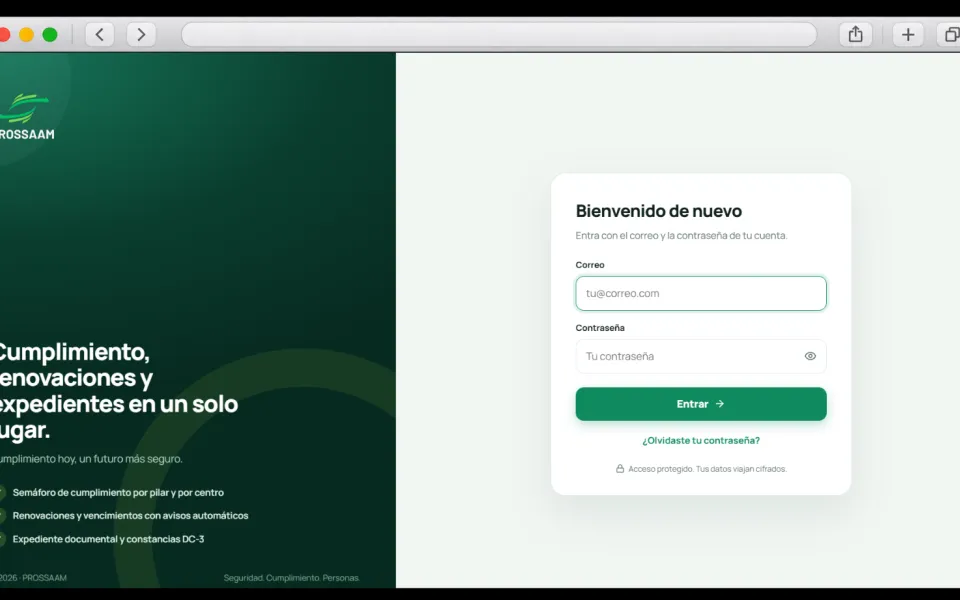Focus the Correo email field
The height and width of the screenshot is (600, 960).
pos(701,293)
